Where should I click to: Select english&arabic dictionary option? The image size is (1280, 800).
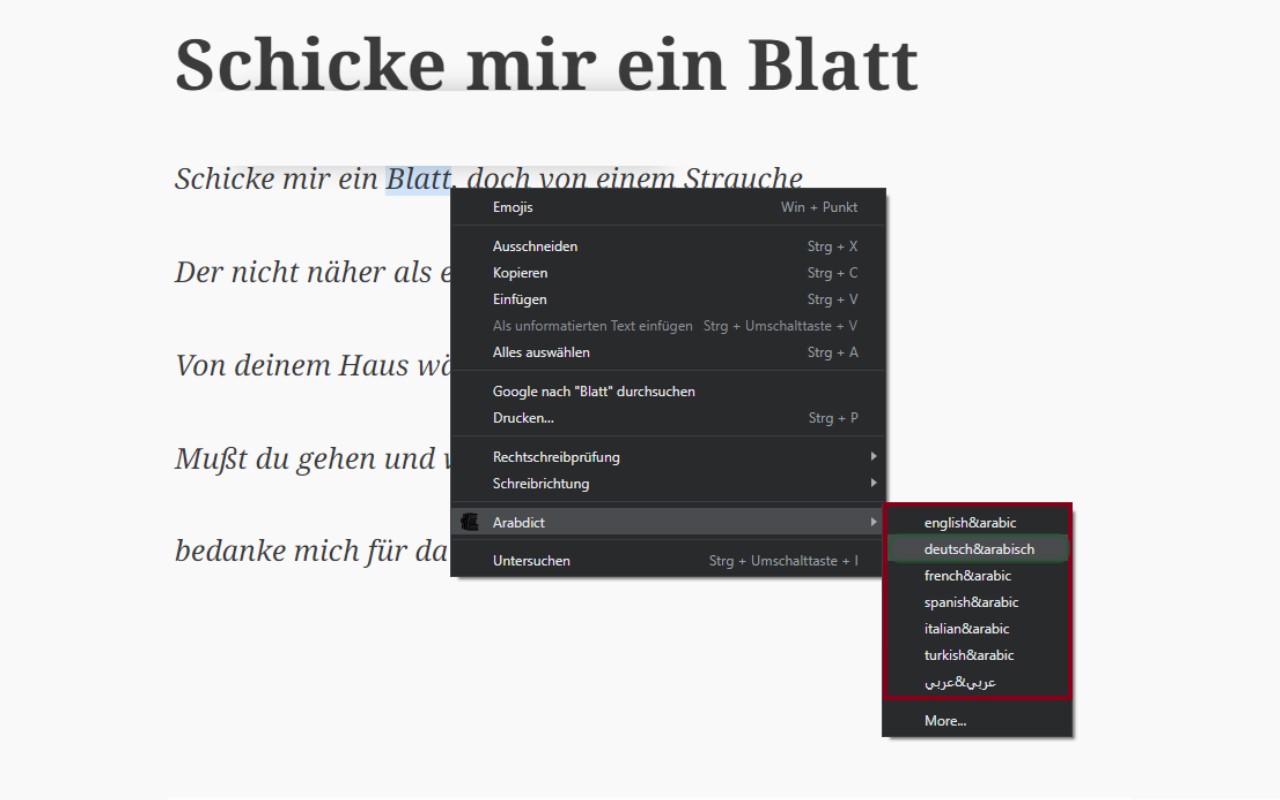tap(970, 523)
